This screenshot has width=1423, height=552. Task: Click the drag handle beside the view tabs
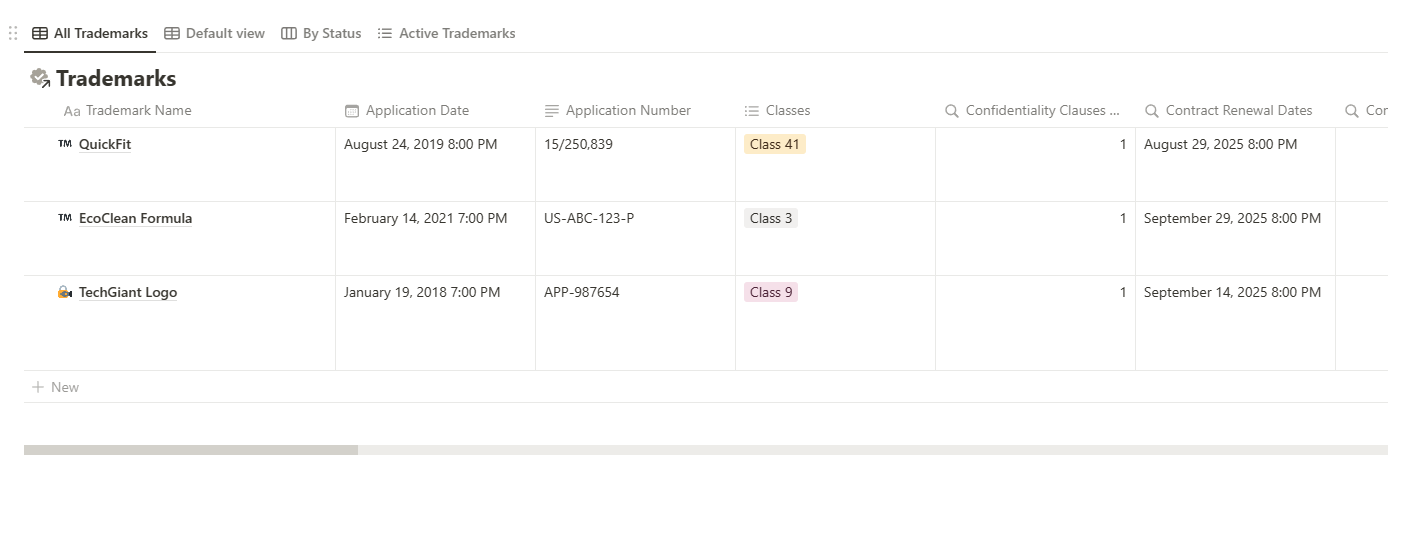tap(13, 33)
